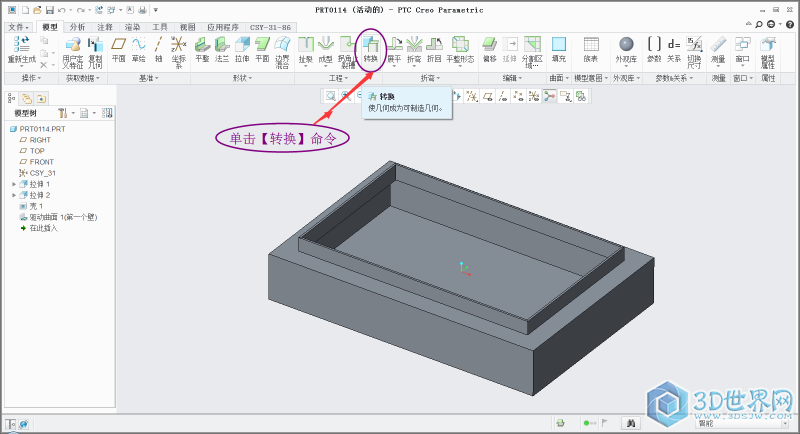Open 分割区域 (Split Area) tool
The image size is (800, 434).
pyautogui.click(x=532, y=52)
